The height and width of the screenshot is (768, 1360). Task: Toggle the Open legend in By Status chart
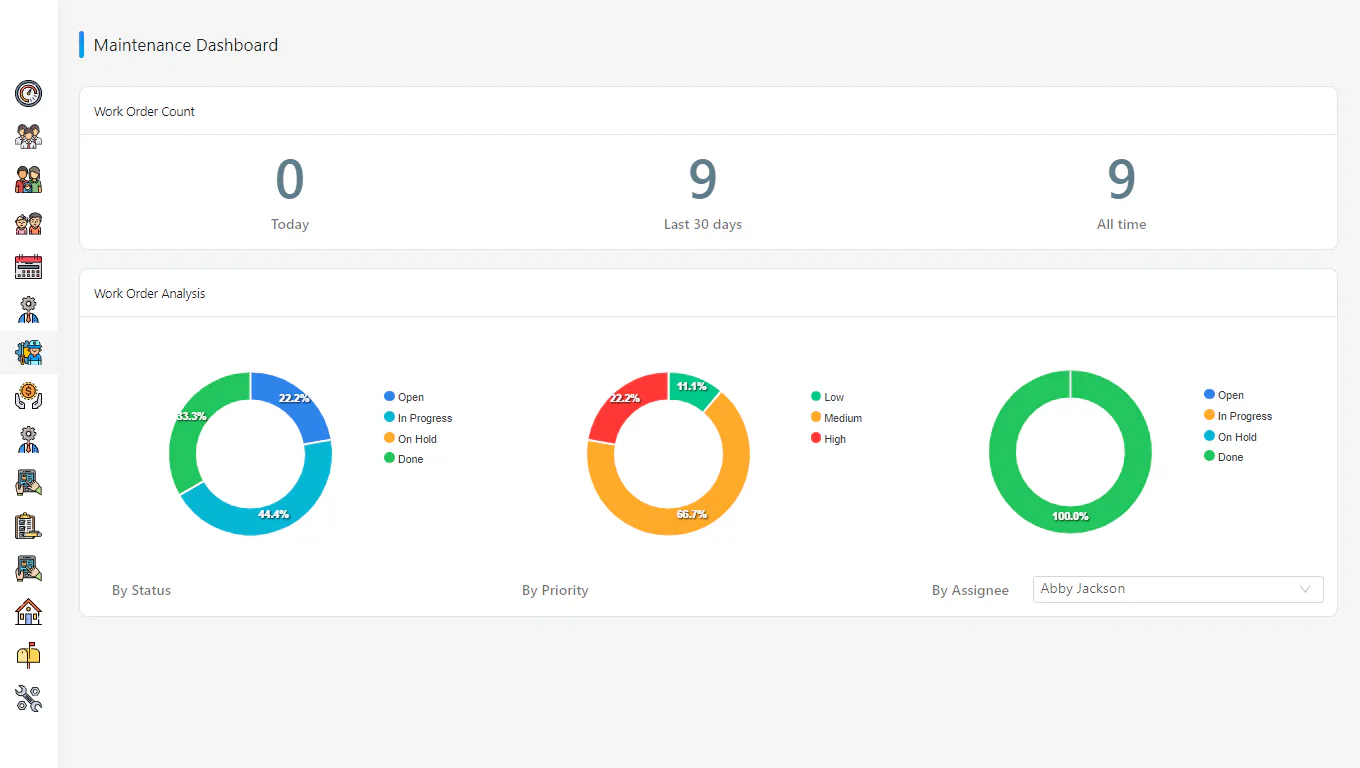point(404,397)
